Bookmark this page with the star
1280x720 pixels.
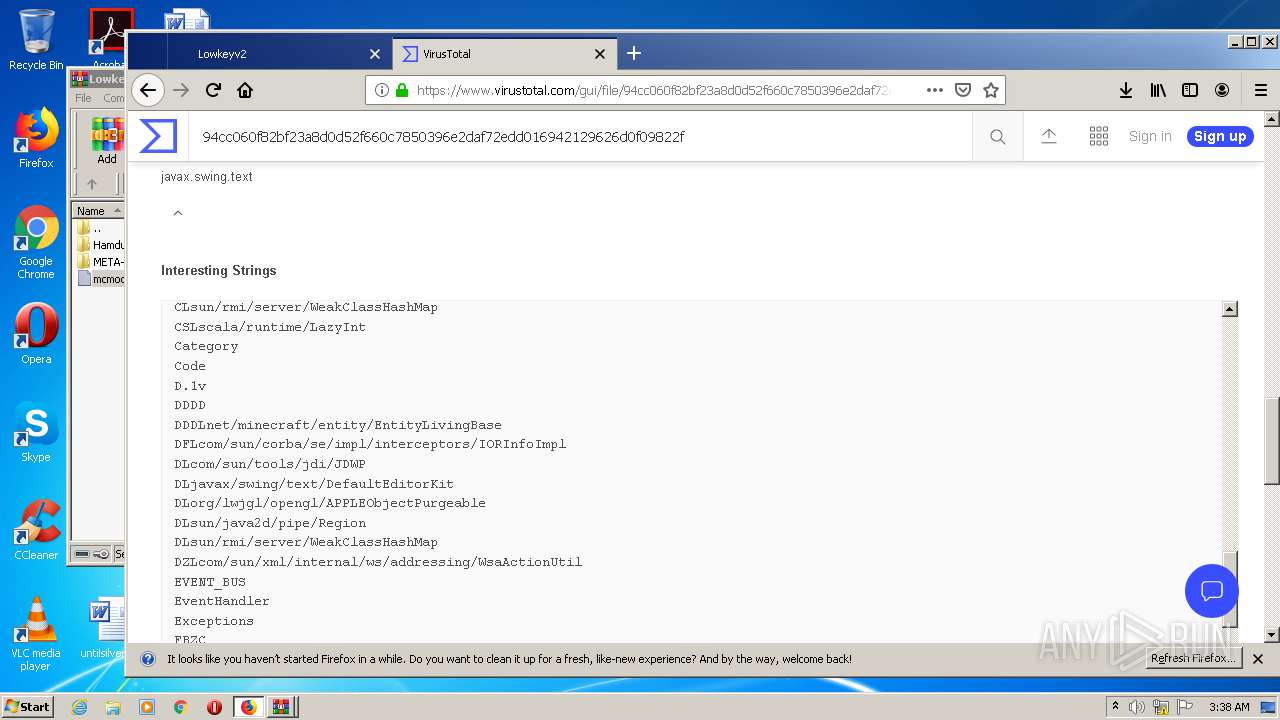pyautogui.click(x=991, y=90)
